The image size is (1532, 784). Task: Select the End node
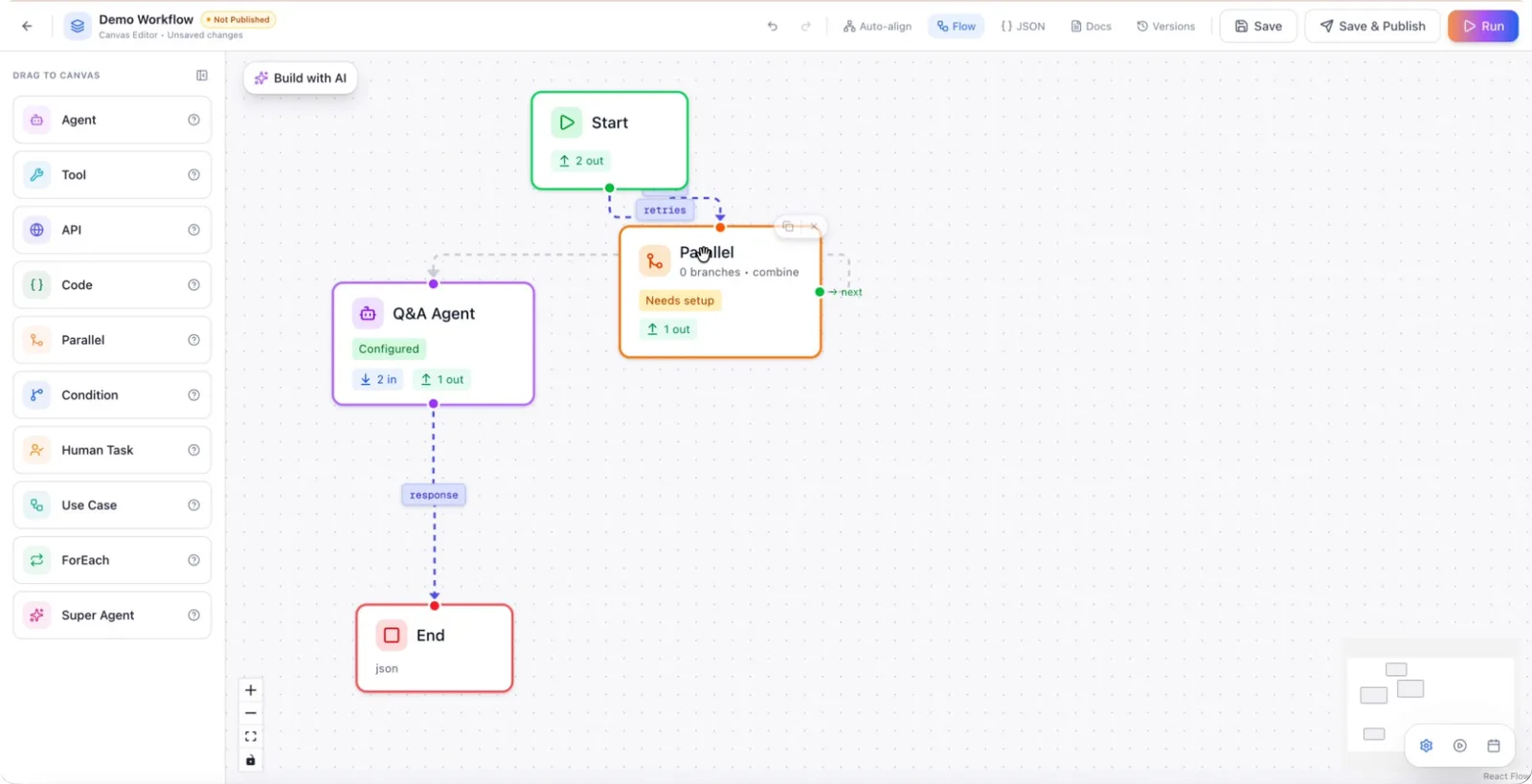click(x=435, y=648)
